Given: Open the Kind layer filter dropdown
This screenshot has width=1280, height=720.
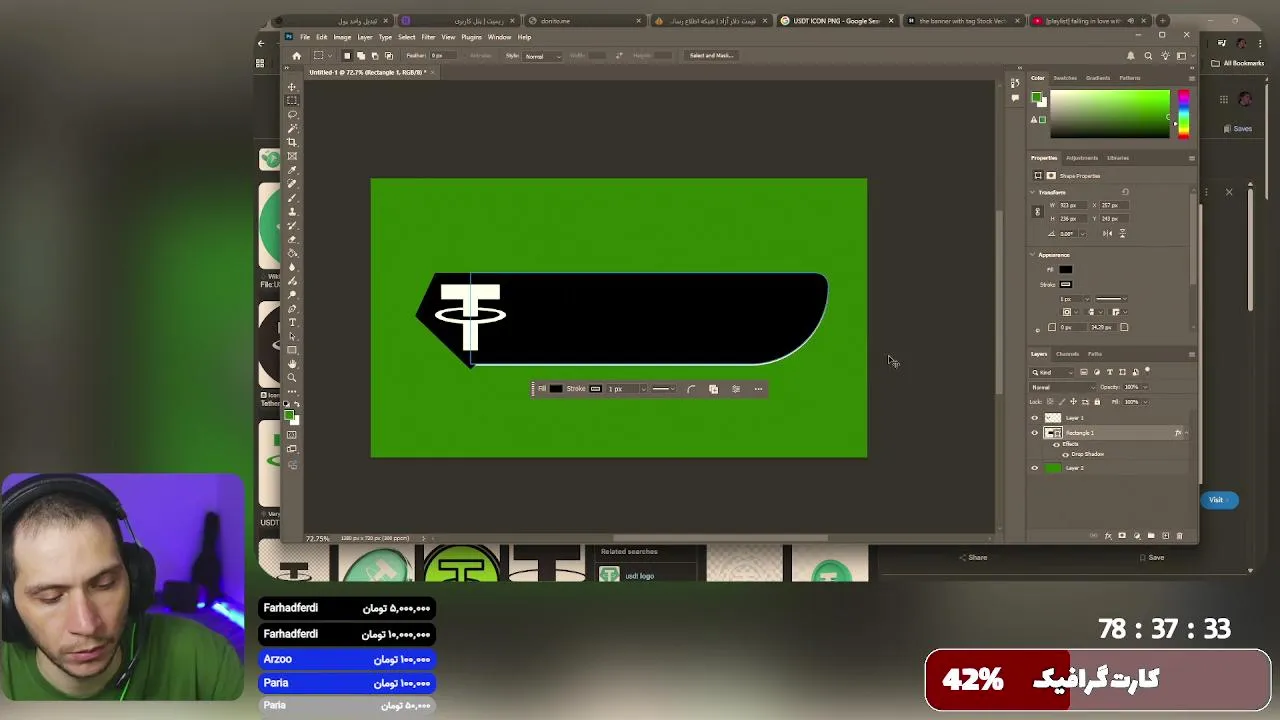Looking at the screenshot, I should [x=1051, y=372].
